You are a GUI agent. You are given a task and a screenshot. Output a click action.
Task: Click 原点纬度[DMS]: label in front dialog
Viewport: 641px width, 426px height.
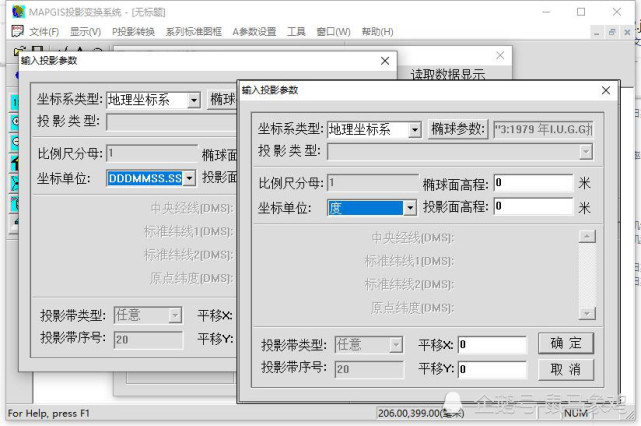click(412, 308)
